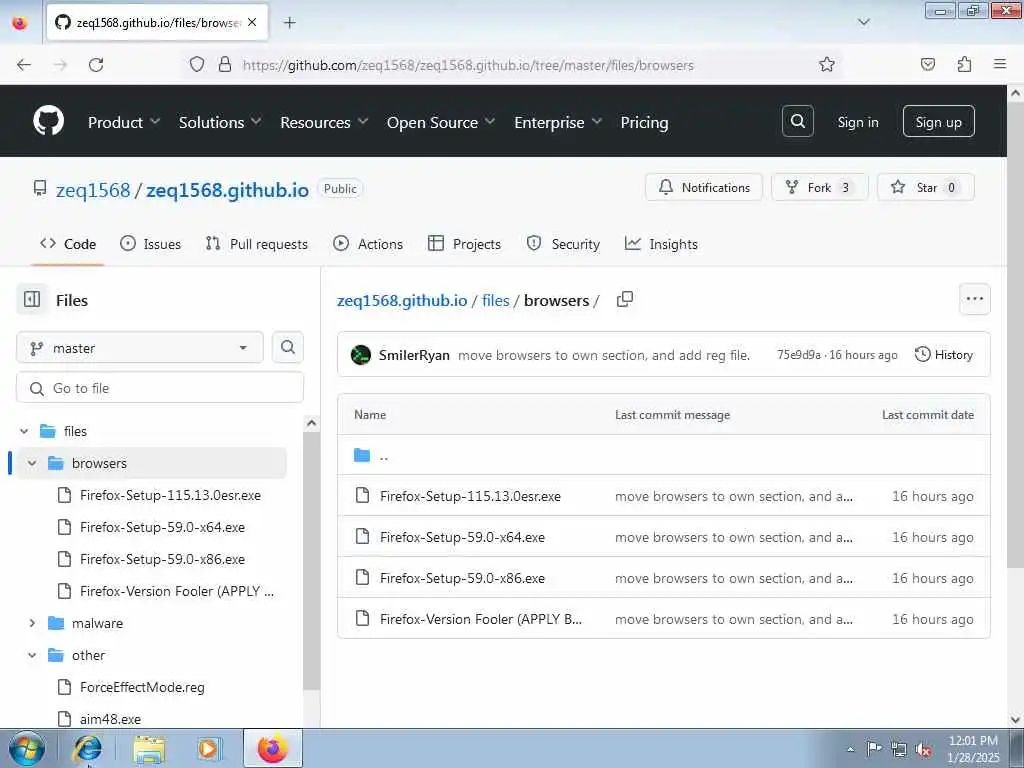Click the padlock site information icon
The image size is (1024, 768).
(225, 64)
